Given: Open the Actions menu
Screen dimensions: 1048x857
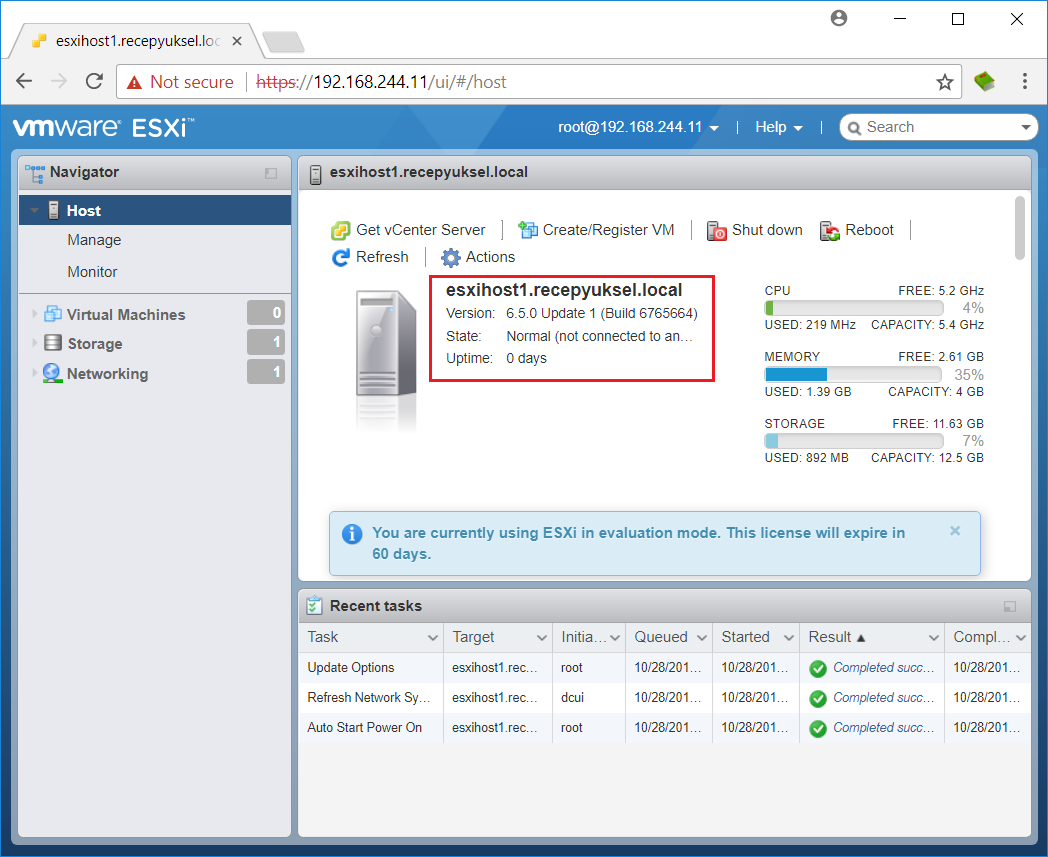Looking at the screenshot, I should coord(479,257).
